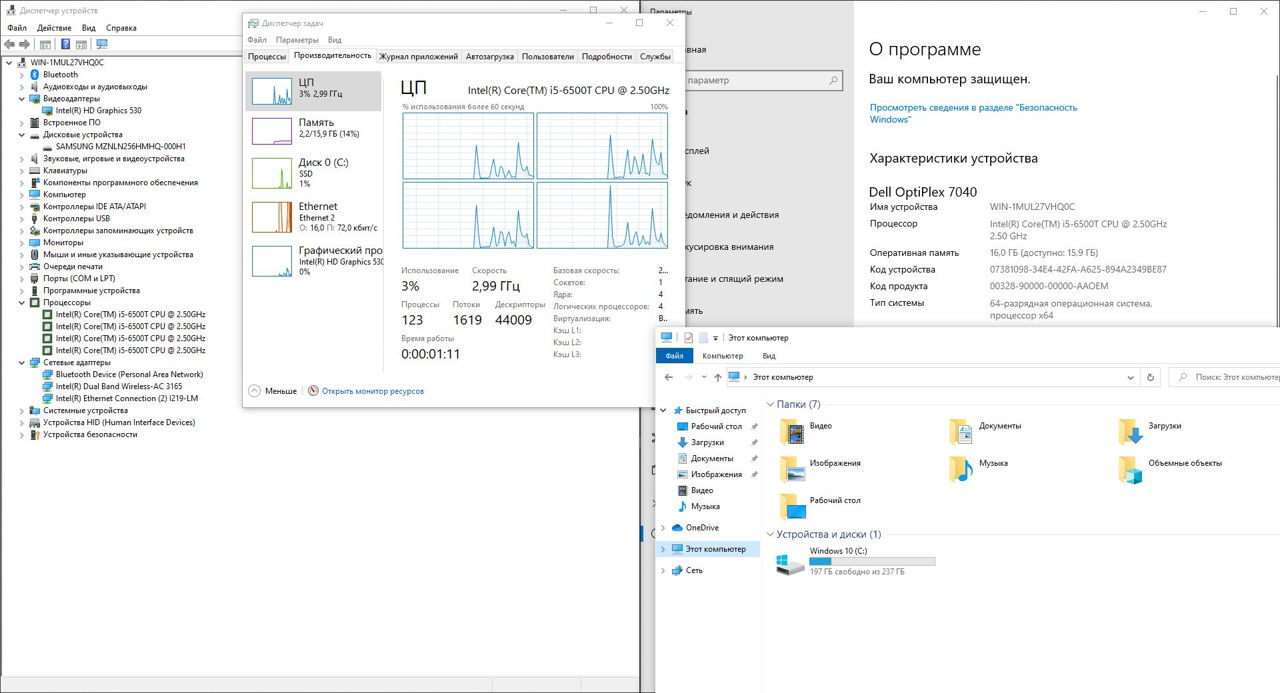Click the up-arrow button in File Explorer

(x=717, y=378)
